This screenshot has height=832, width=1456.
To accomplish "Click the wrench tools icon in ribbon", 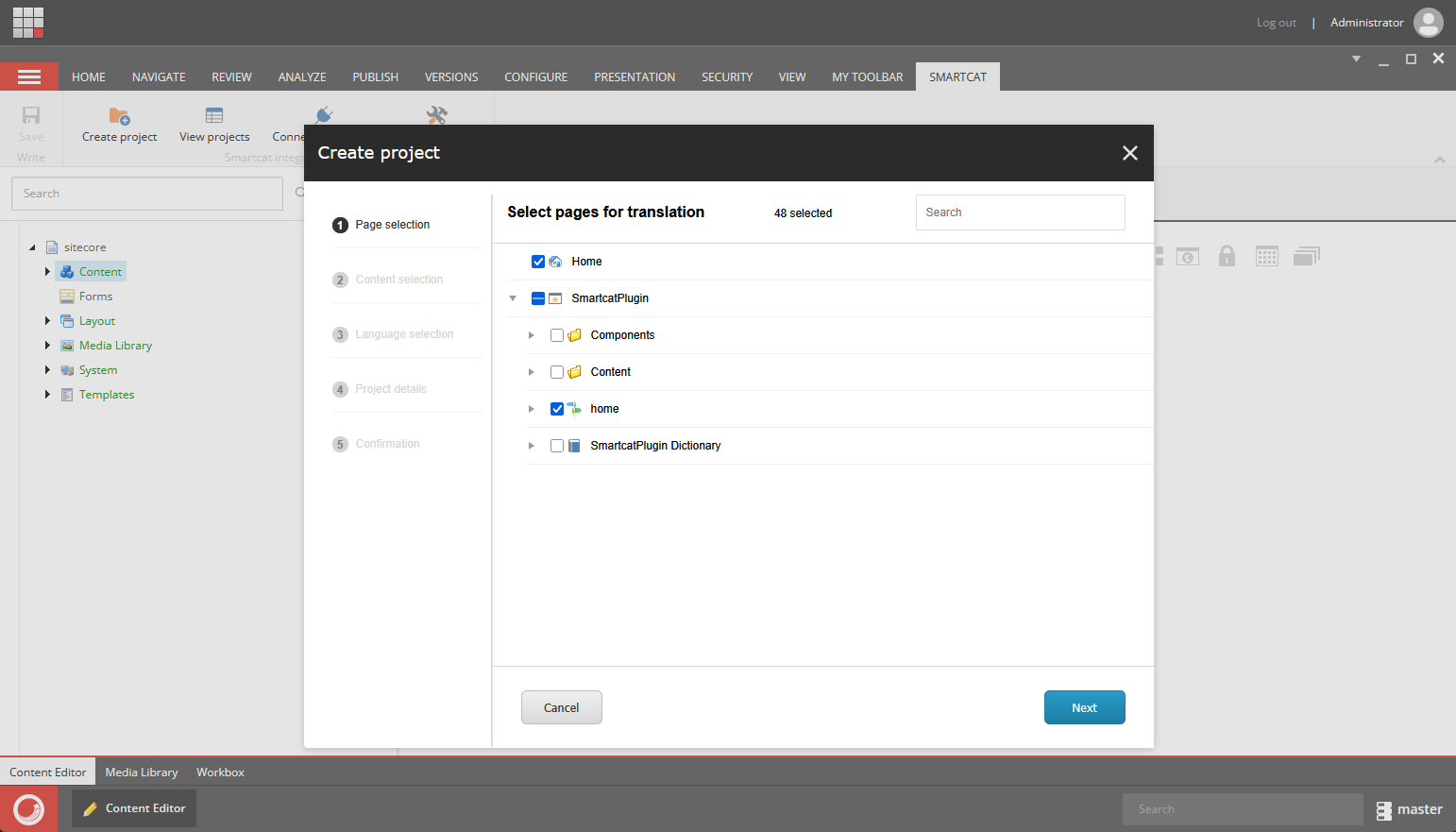I will coord(436,115).
